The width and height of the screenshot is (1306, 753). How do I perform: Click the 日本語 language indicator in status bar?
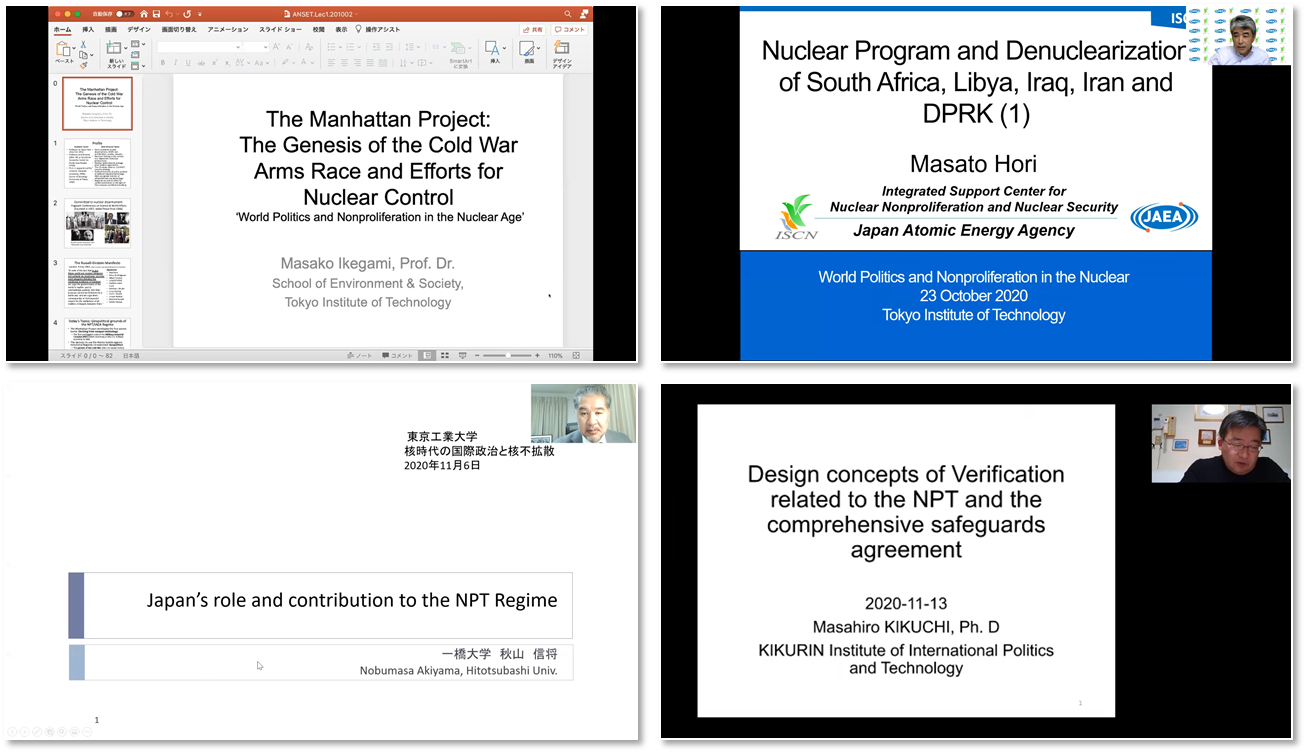coord(130,356)
